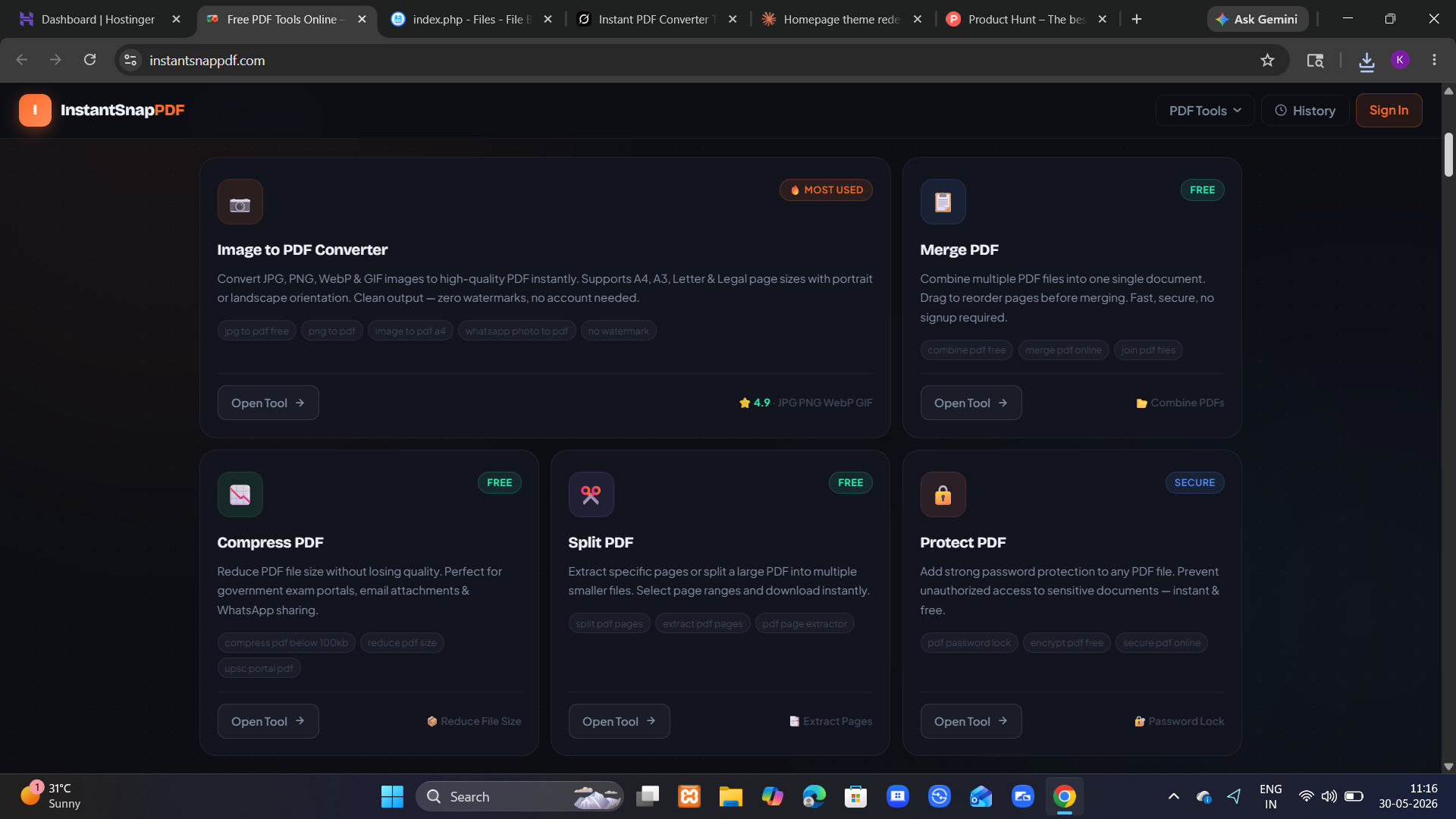The width and height of the screenshot is (1456, 819).
Task: Click the 'merge pdf online' tag
Action: (1063, 350)
